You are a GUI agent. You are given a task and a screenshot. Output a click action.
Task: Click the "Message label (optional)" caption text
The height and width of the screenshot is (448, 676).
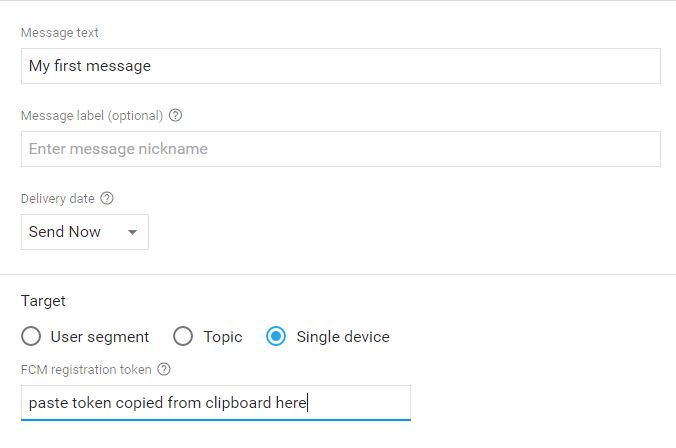point(92,115)
